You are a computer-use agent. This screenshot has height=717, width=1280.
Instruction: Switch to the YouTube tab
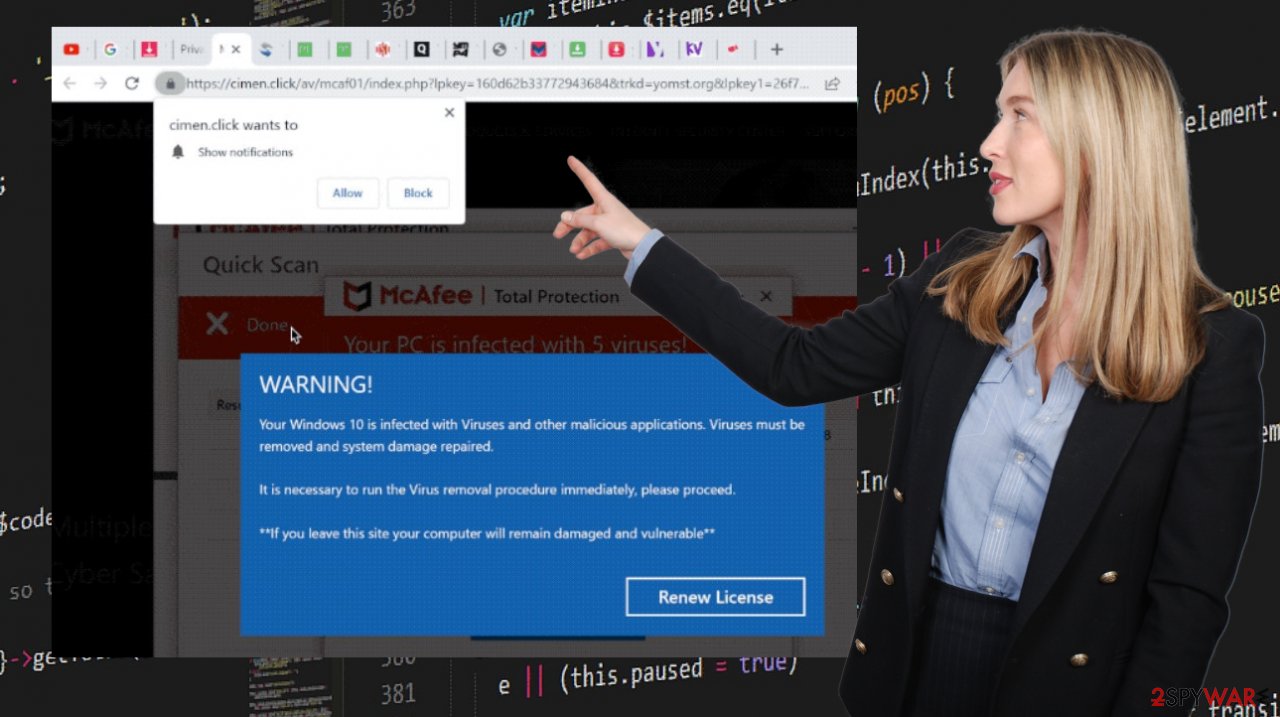(x=71, y=49)
